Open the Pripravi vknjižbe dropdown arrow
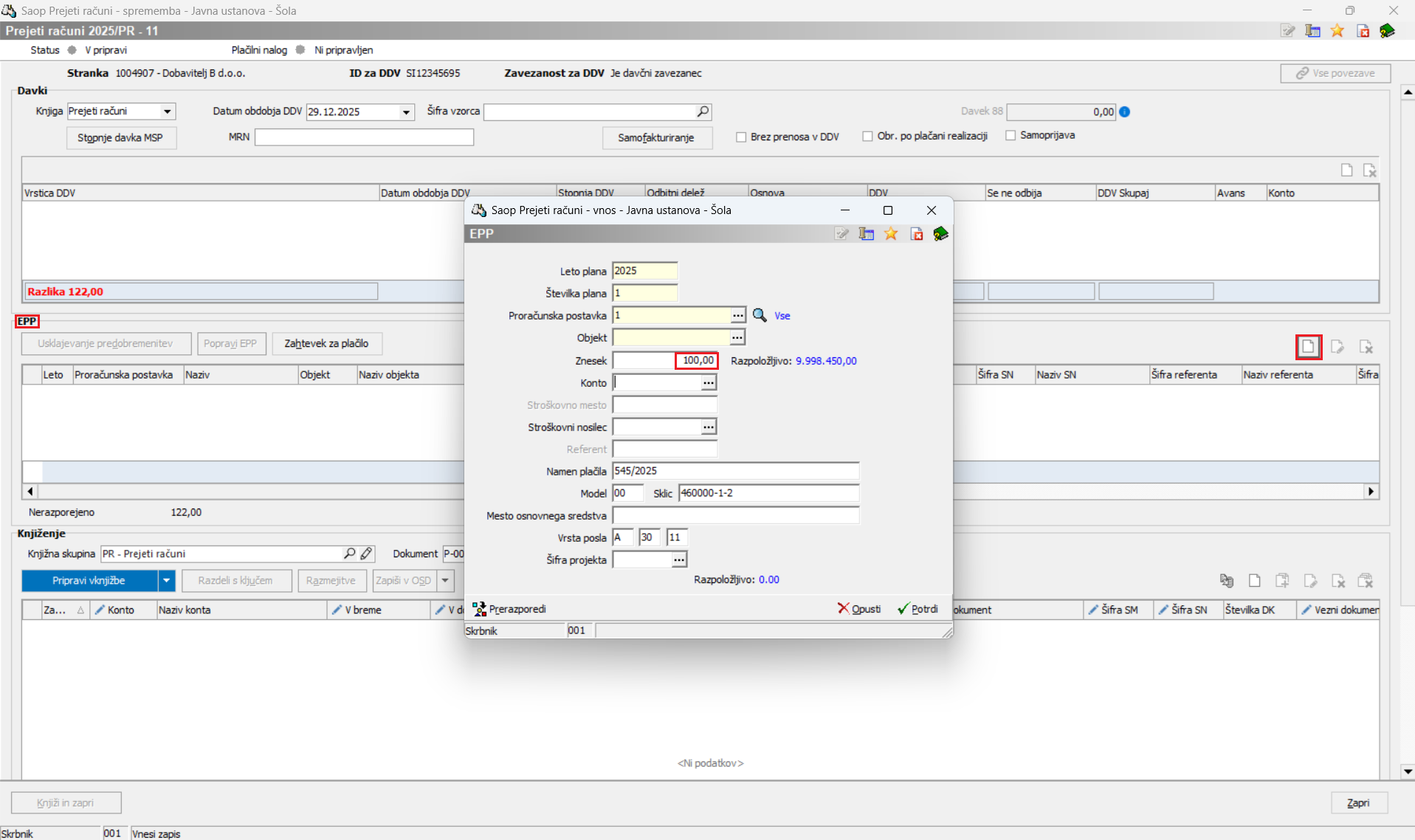 click(167, 581)
